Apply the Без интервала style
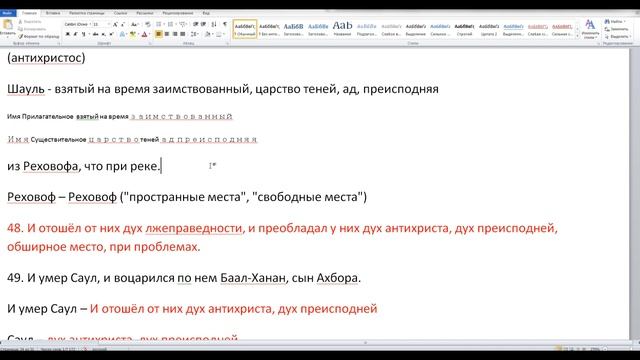Viewport: 640px width, 360px height. [269, 29]
